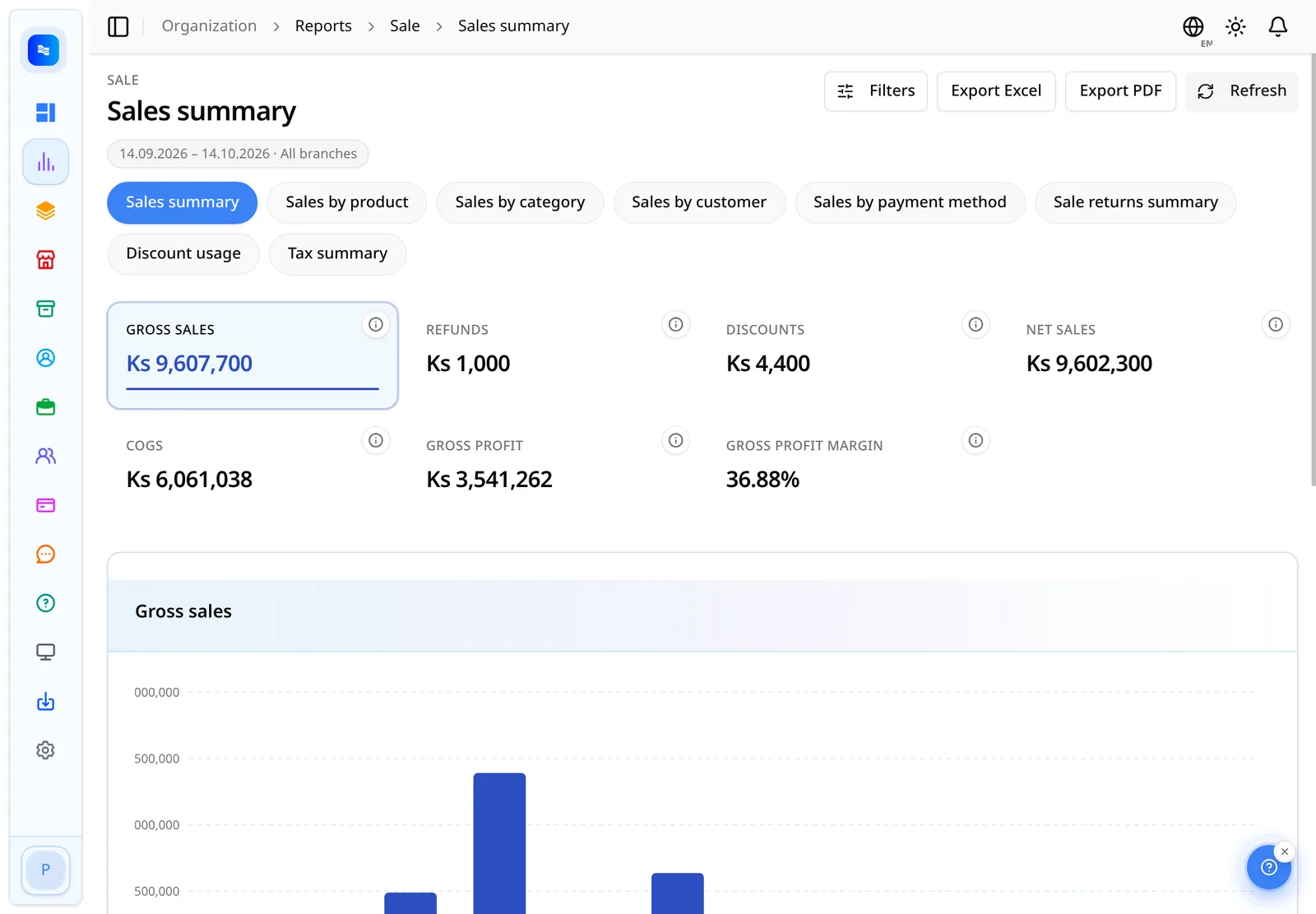This screenshot has height=914, width=1316.
Task: Click the date range and branches chip
Action: coord(238,154)
